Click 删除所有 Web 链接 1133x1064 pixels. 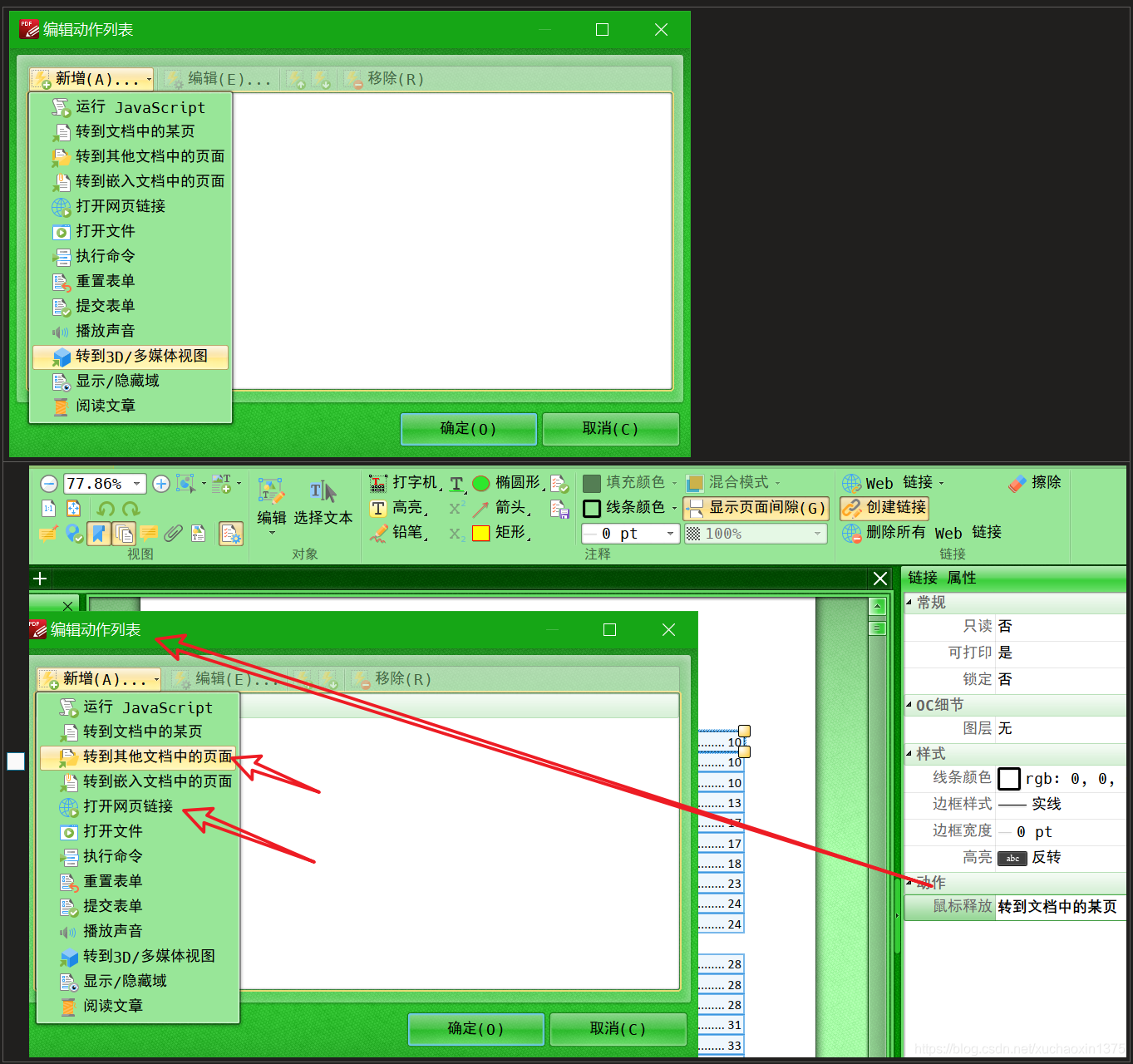tap(922, 533)
